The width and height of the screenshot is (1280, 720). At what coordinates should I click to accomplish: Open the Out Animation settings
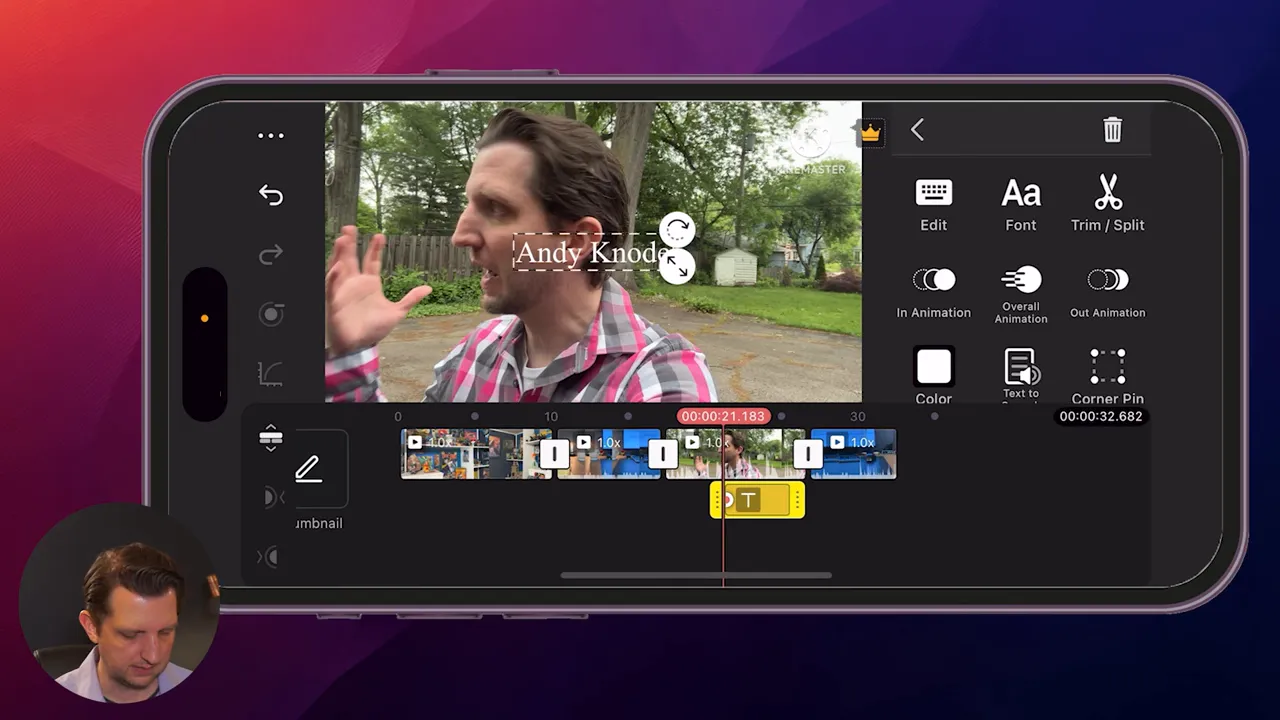[x=1107, y=291]
